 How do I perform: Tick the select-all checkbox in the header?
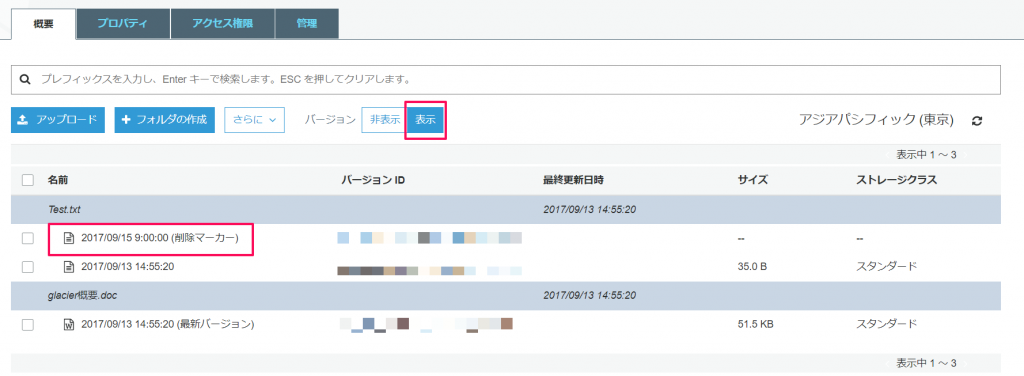pos(28,180)
